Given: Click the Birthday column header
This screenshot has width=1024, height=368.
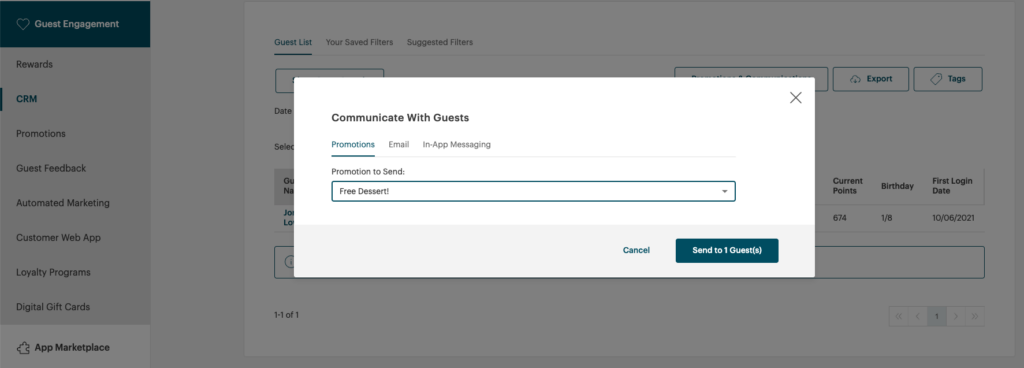Looking at the screenshot, I should click(897, 186).
